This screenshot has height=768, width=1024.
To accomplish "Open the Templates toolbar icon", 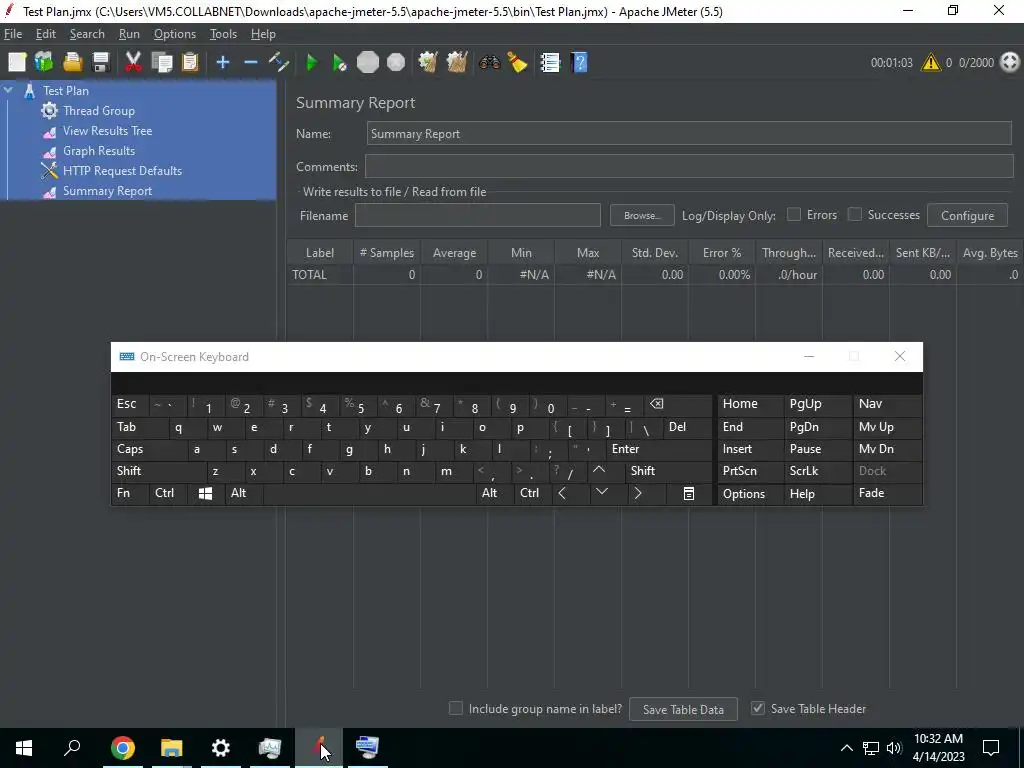I will pyautogui.click(x=44, y=63).
